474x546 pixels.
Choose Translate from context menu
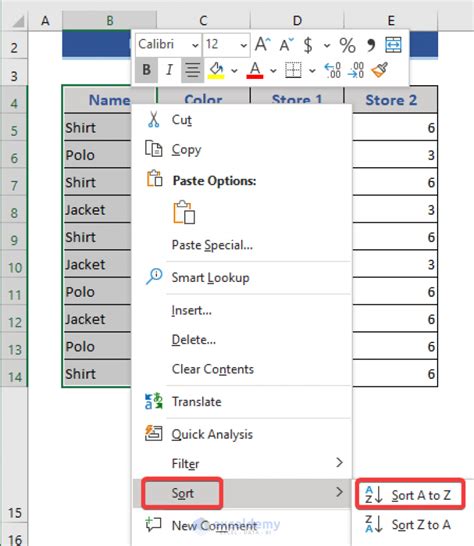pos(242,401)
